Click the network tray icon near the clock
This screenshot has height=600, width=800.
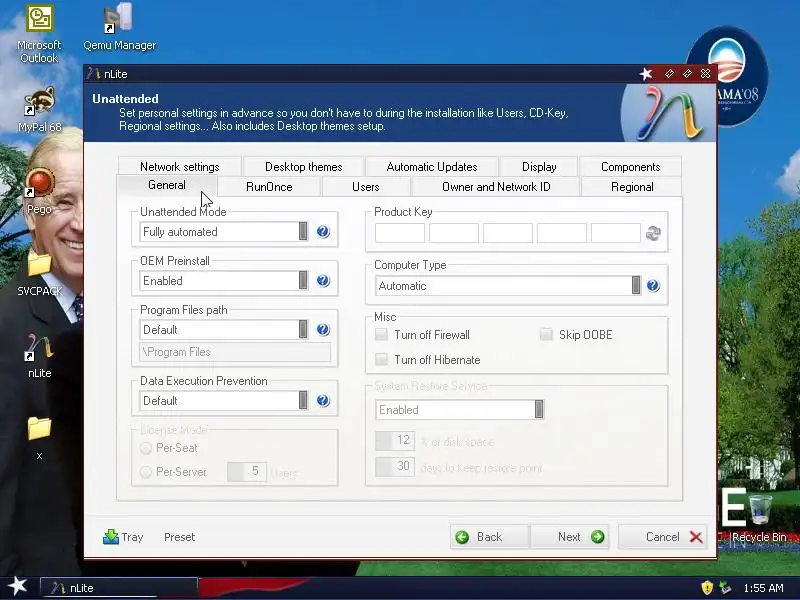pos(724,588)
